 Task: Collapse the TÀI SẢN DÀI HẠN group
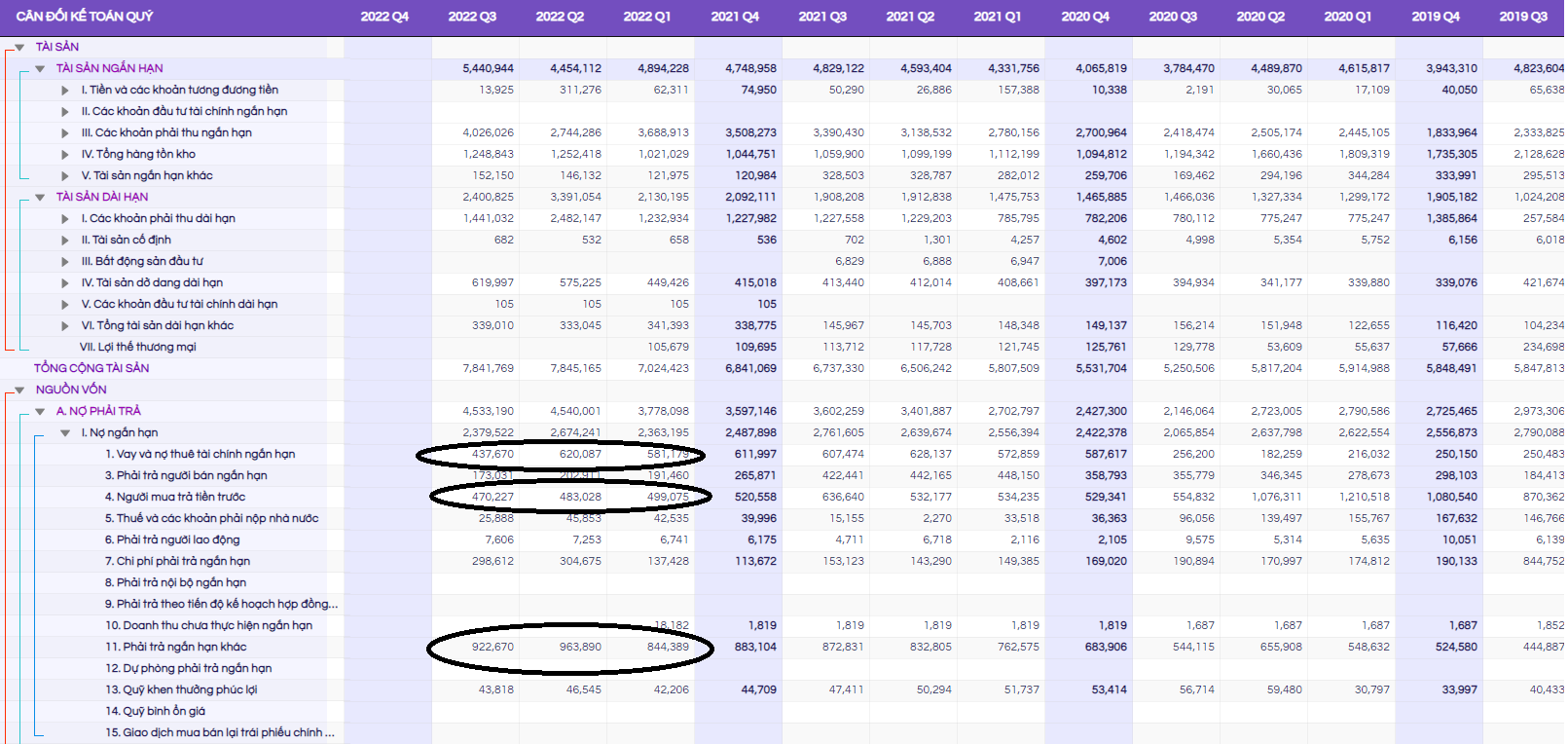point(40,198)
